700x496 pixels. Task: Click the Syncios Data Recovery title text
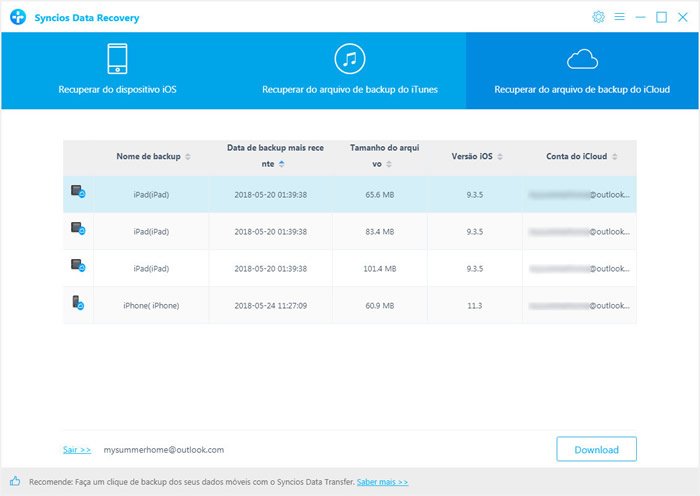pos(87,18)
